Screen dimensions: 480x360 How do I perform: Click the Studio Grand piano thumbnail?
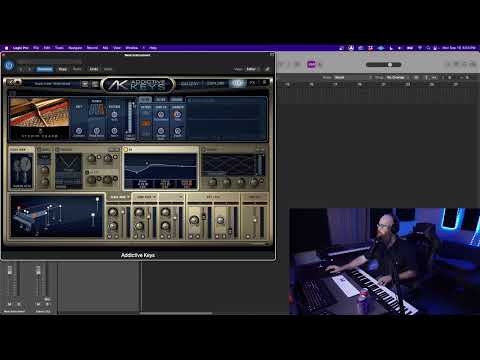click(40, 118)
